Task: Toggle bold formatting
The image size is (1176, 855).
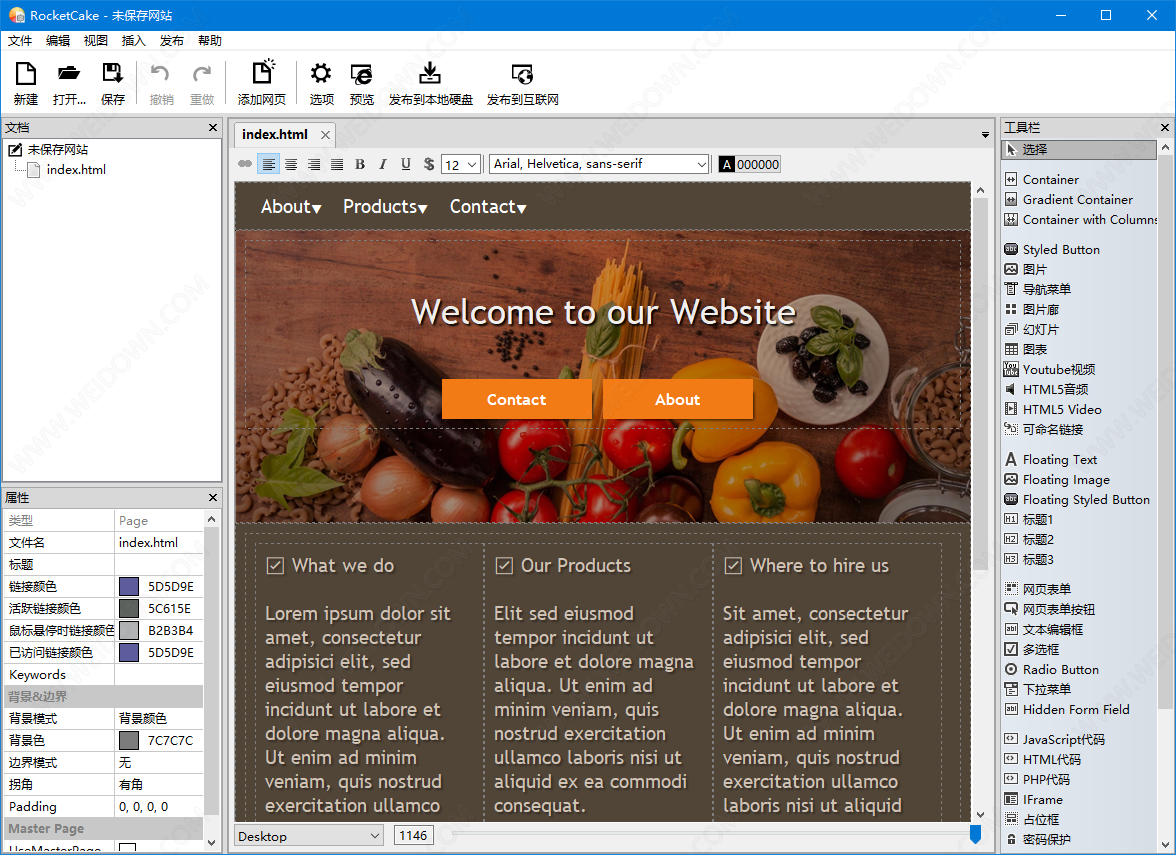Action: (x=360, y=164)
